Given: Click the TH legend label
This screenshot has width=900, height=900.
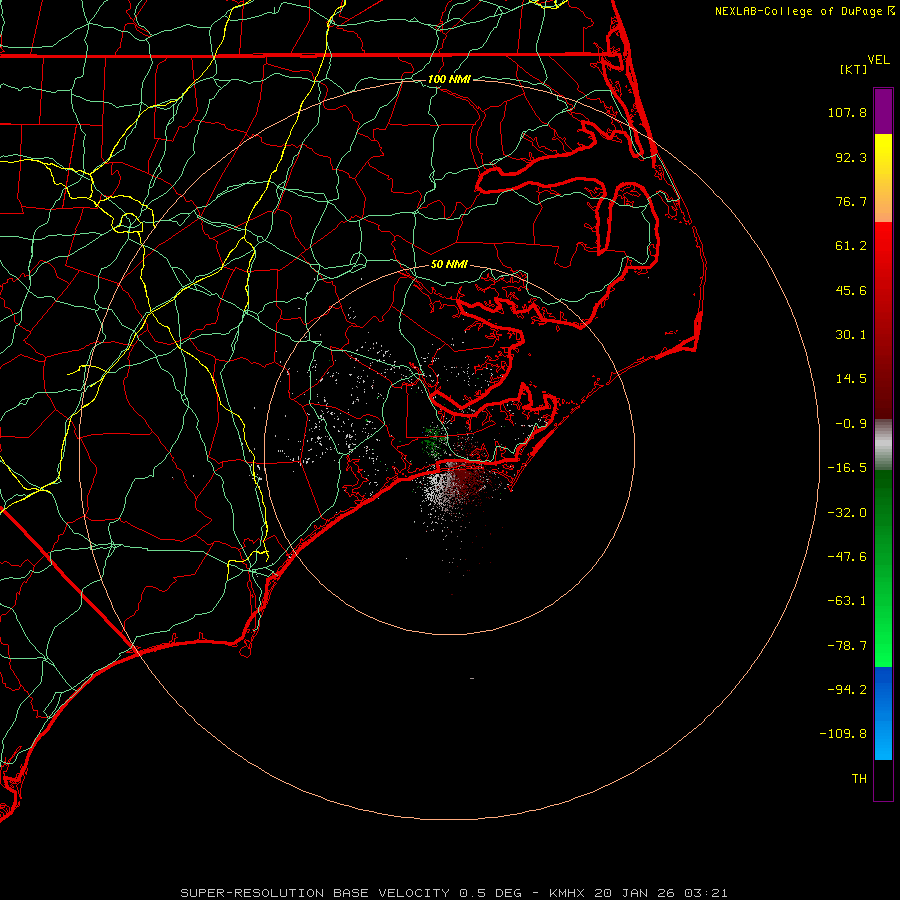Looking at the screenshot, I should (859, 779).
